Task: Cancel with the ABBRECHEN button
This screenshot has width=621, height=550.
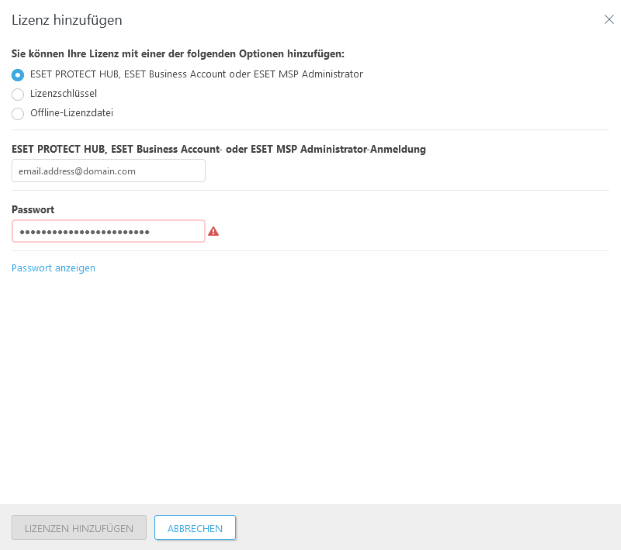Action: (195, 528)
